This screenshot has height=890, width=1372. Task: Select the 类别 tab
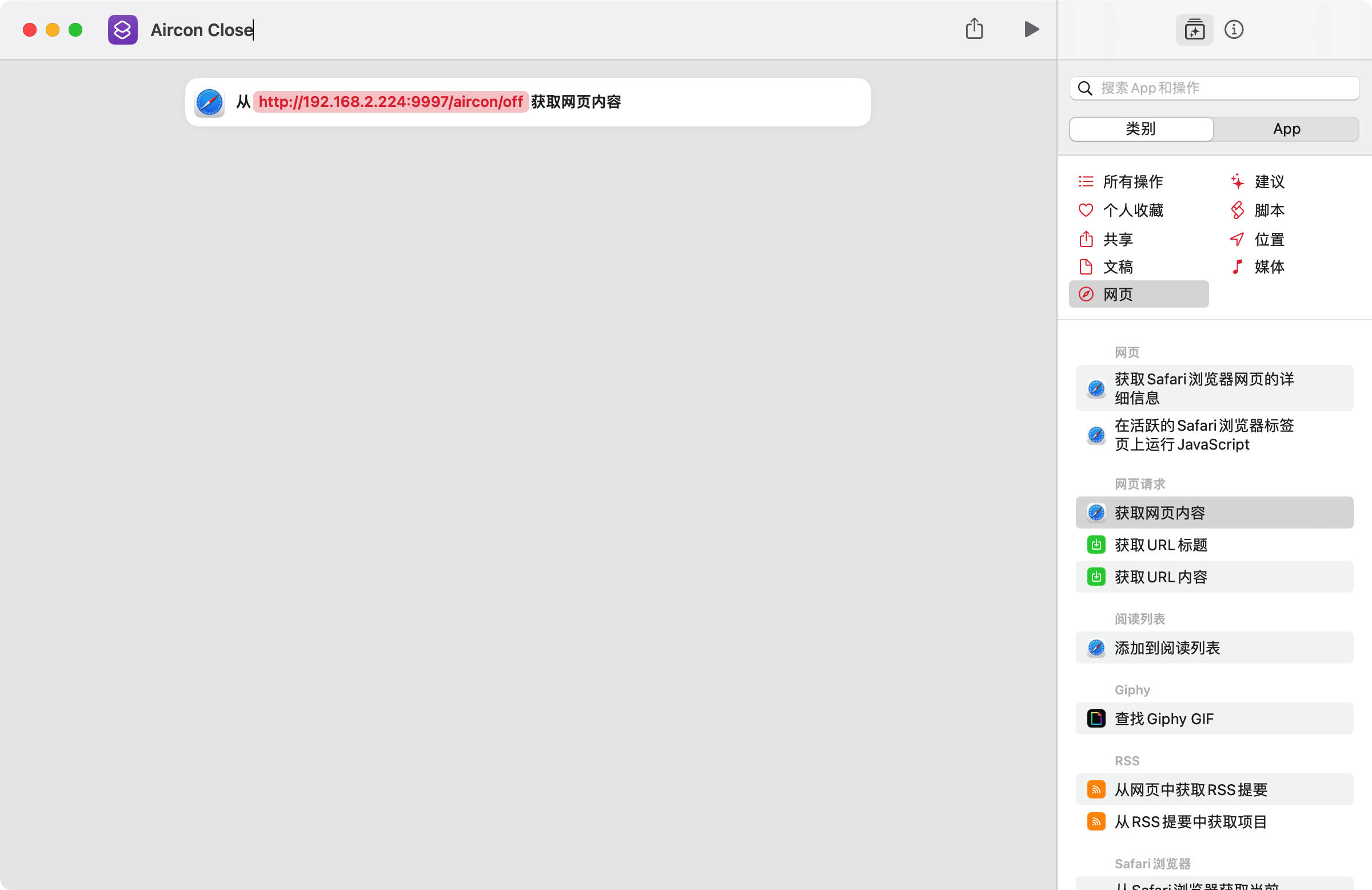point(1140,129)
